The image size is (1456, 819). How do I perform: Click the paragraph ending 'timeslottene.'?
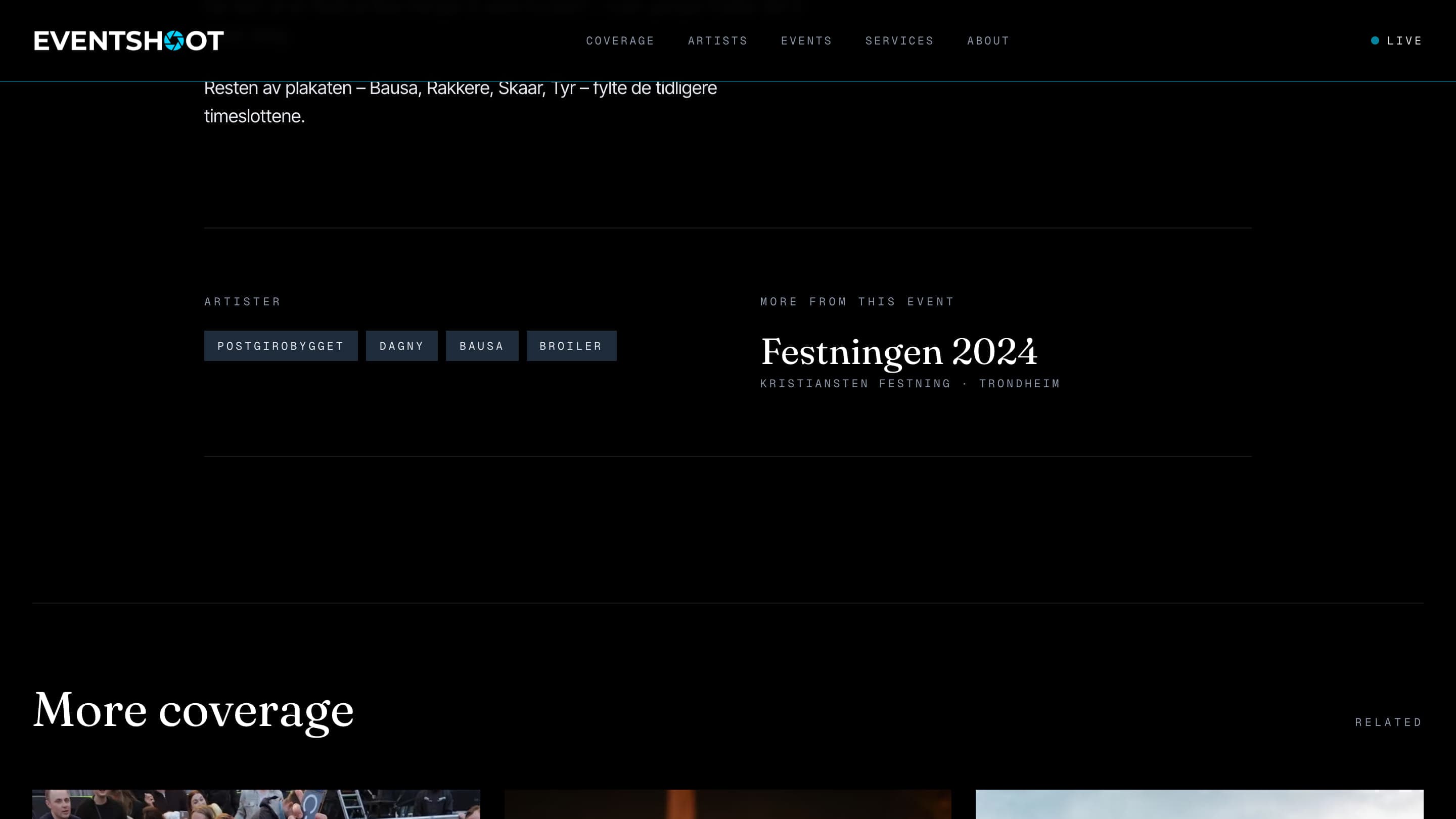460,102
